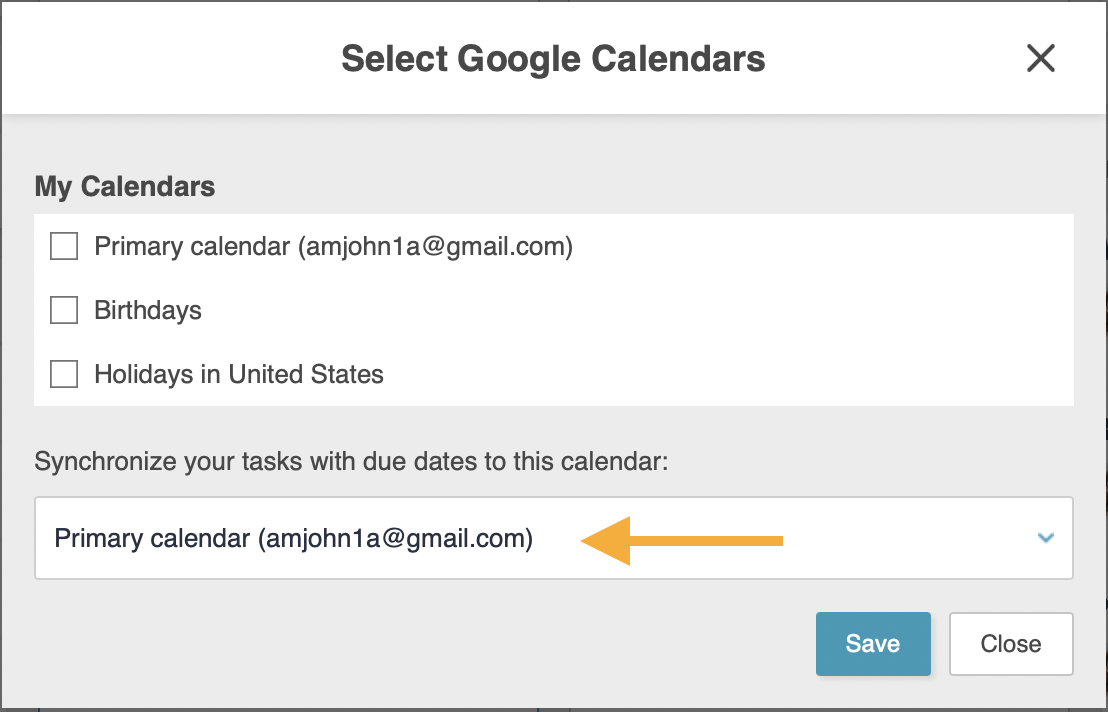Click the Select Google Calendars title
This screenshot has width=1108, height=712.
[553, 59]
